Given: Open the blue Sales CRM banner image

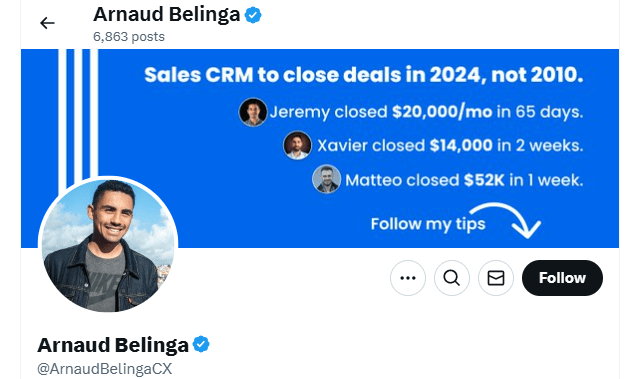Looking at the screenshot, I should (320, 148).
